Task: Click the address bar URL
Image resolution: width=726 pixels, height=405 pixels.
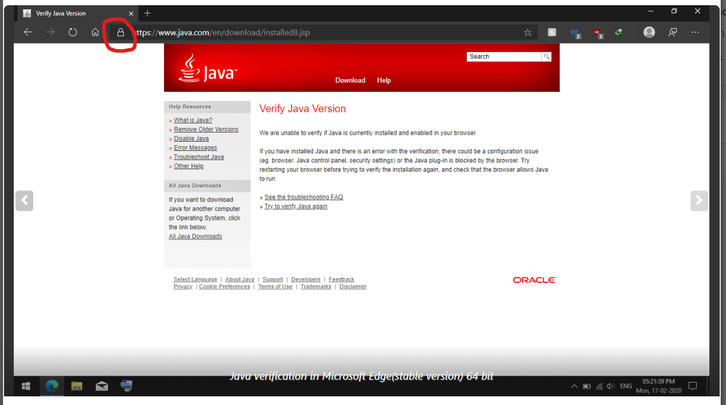Action: click(222, 32)
